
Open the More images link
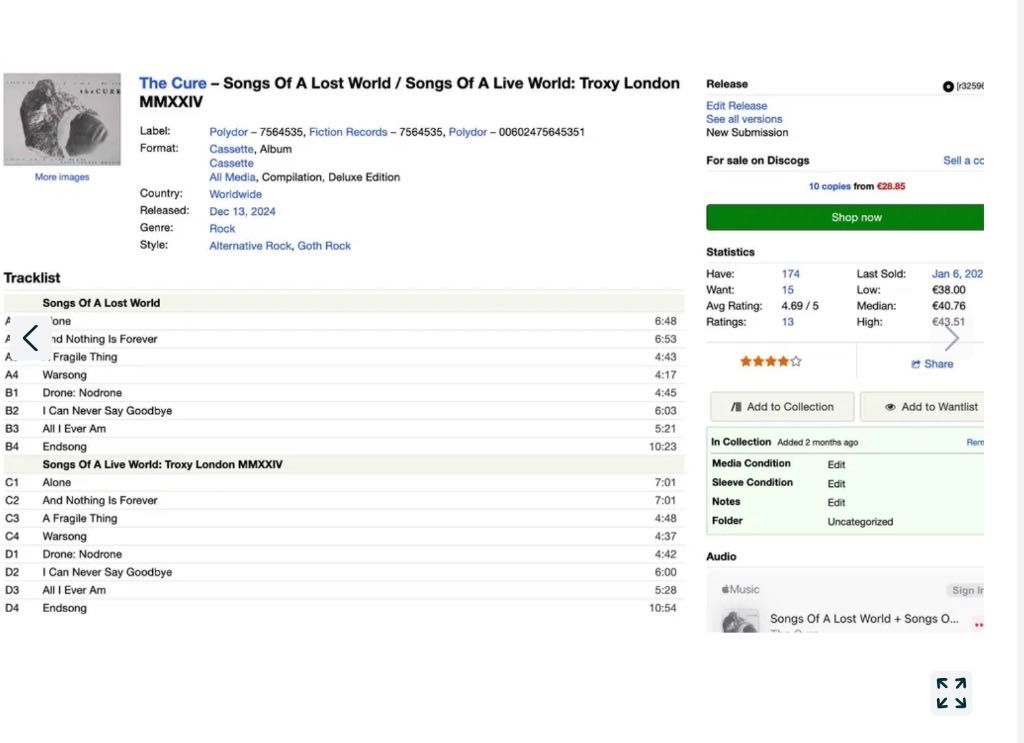(x=62, y=177)
